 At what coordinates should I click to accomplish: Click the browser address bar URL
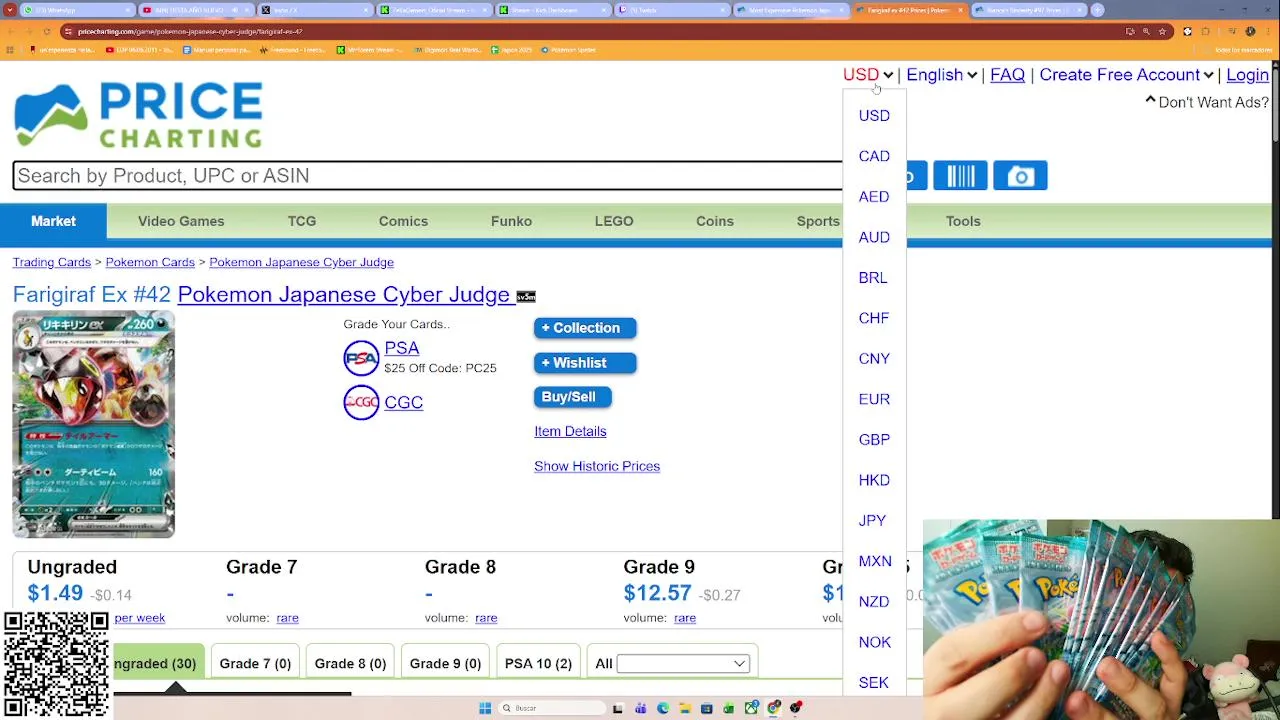[190, 31]
